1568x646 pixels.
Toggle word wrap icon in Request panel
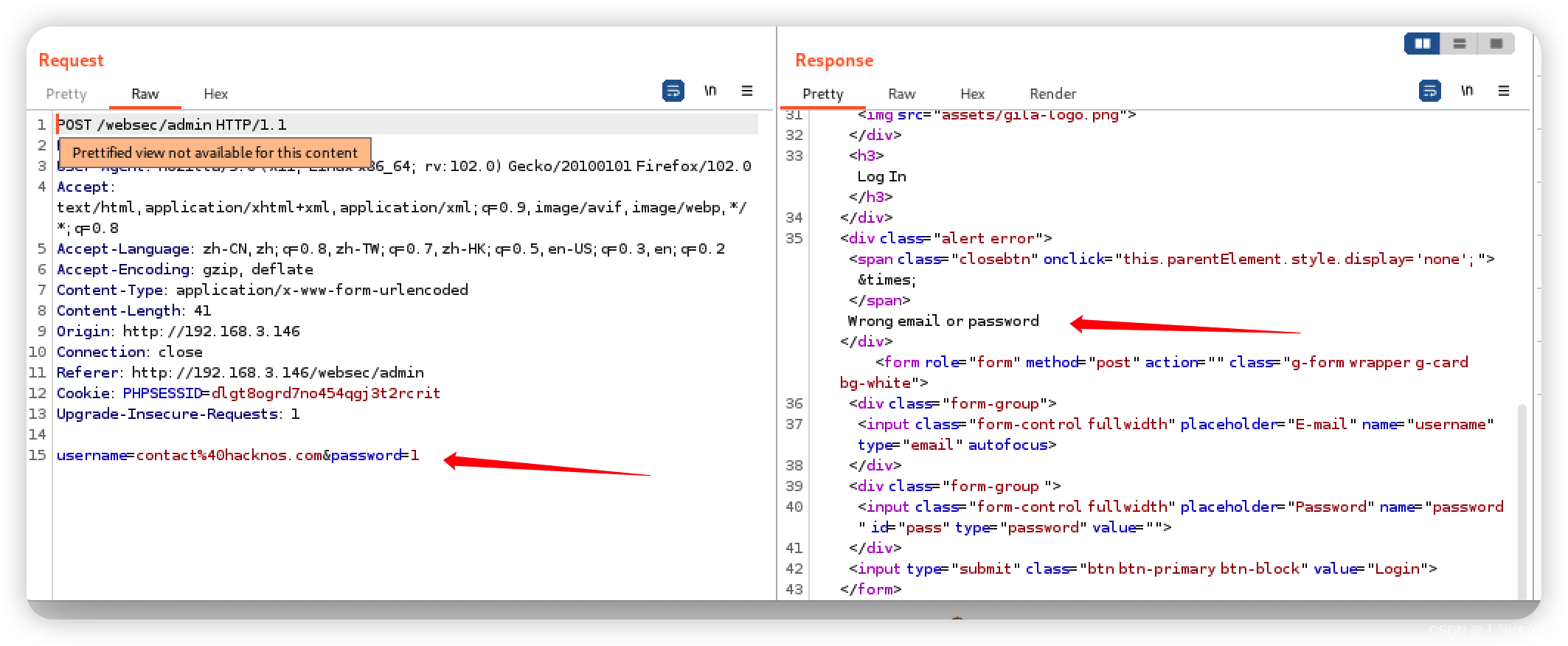pyautogui.click(x=673, y=91)
